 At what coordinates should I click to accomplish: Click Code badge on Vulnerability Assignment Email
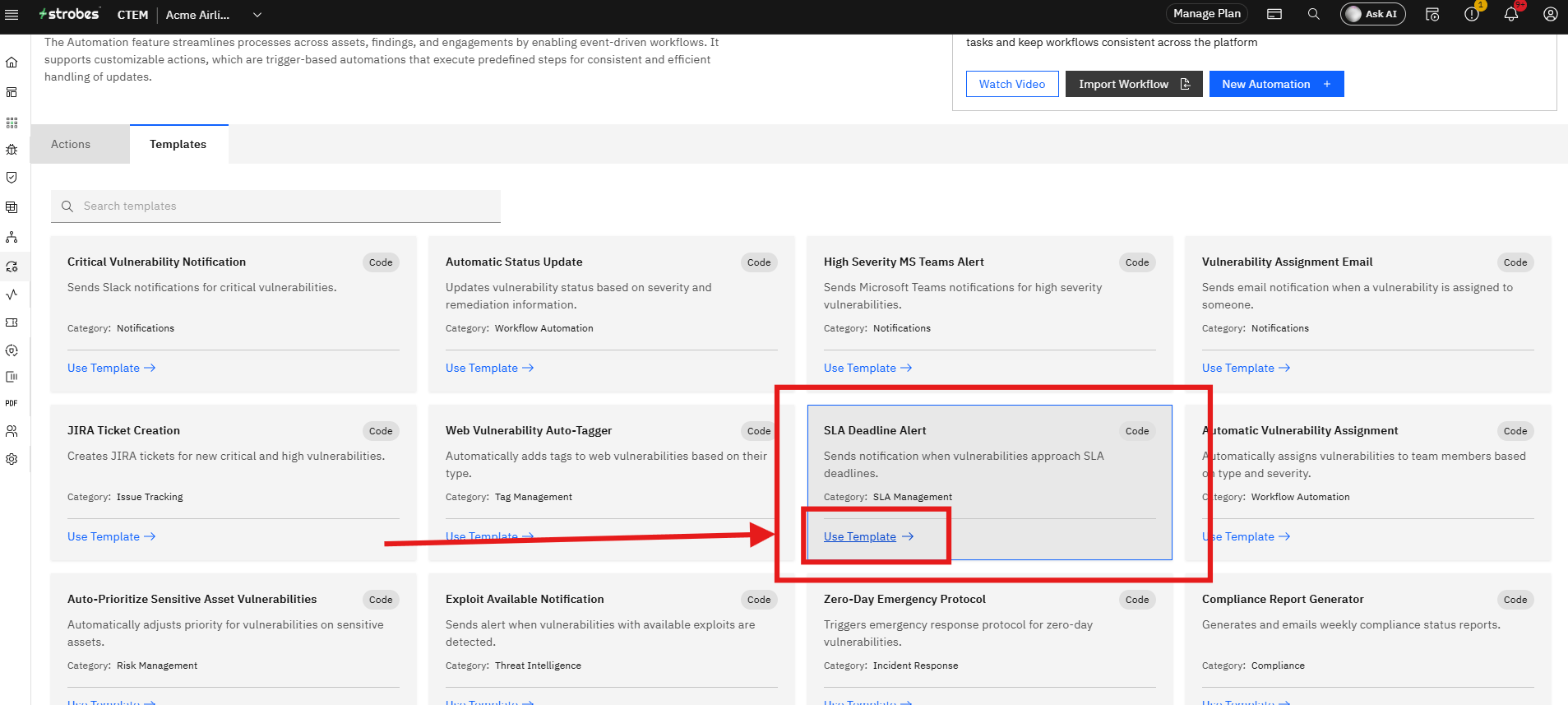(1515, 262)
